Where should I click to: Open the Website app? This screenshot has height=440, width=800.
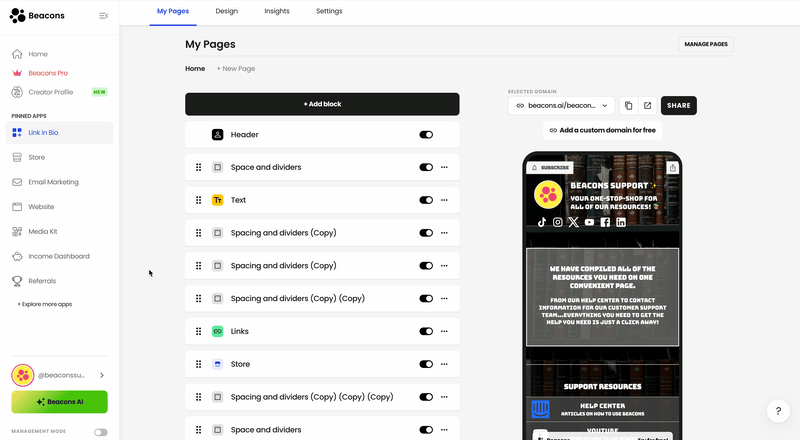41,207
